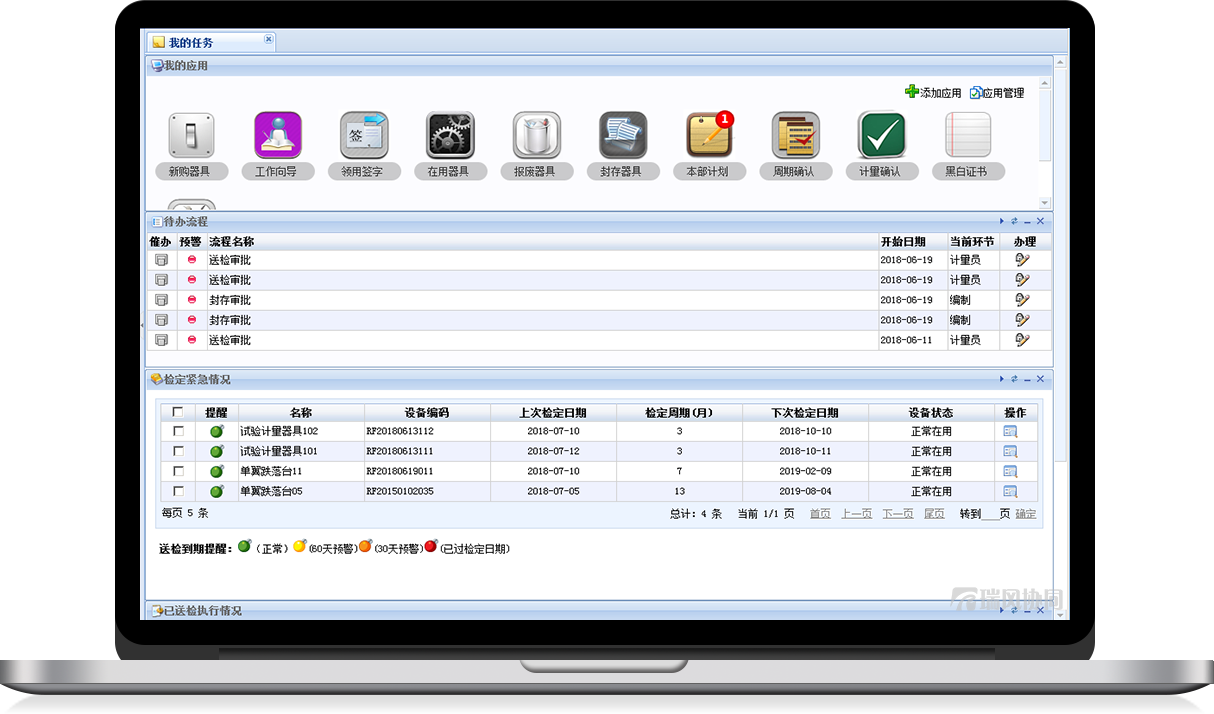The image size is (1214, 714).
Task: Tick the checkbox beside 单翼跌落台05
Action: pos(180,490)
